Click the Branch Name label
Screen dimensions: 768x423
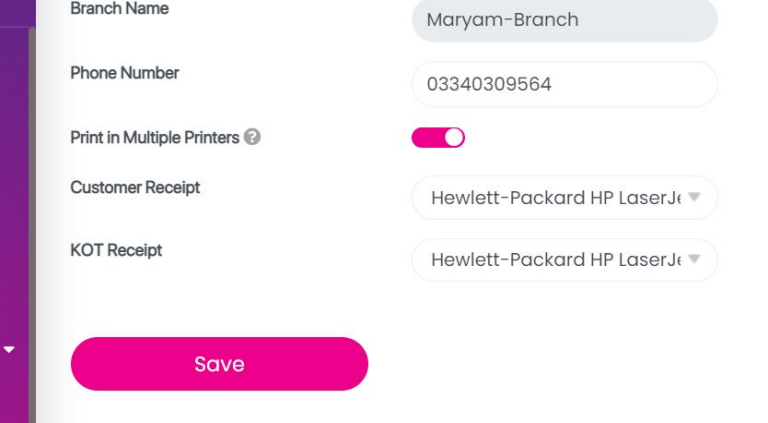pos(119,9)
